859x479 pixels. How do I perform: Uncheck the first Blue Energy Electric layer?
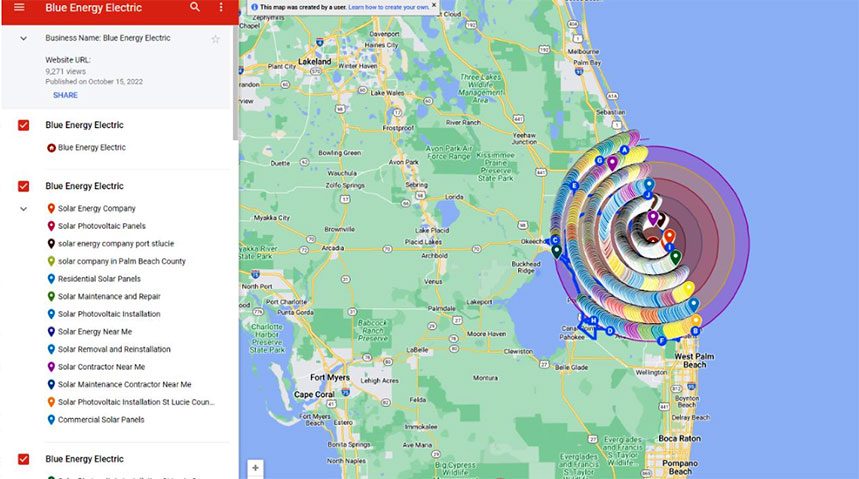24,125
